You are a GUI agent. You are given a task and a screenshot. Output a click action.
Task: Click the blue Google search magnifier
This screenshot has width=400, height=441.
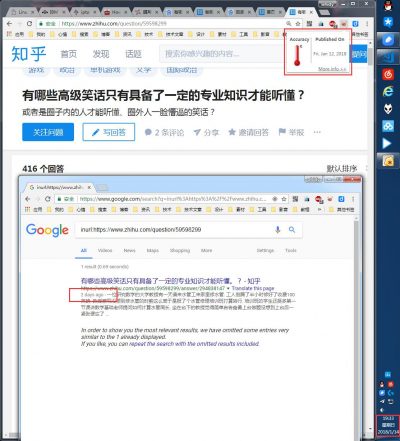[x=292, y=230]
